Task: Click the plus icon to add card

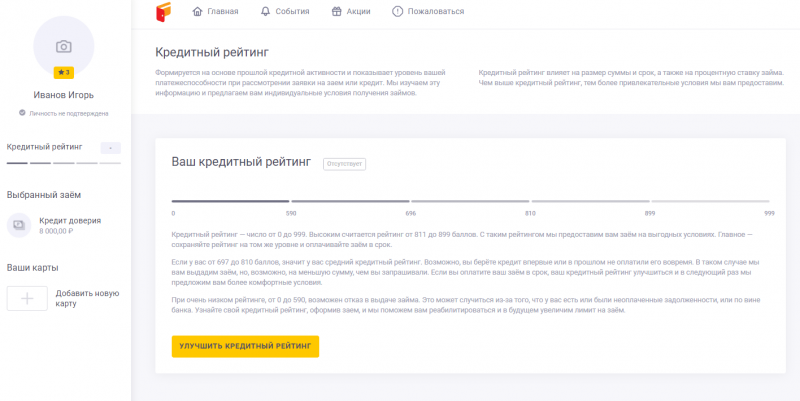Action: click(x=27, y=298)
